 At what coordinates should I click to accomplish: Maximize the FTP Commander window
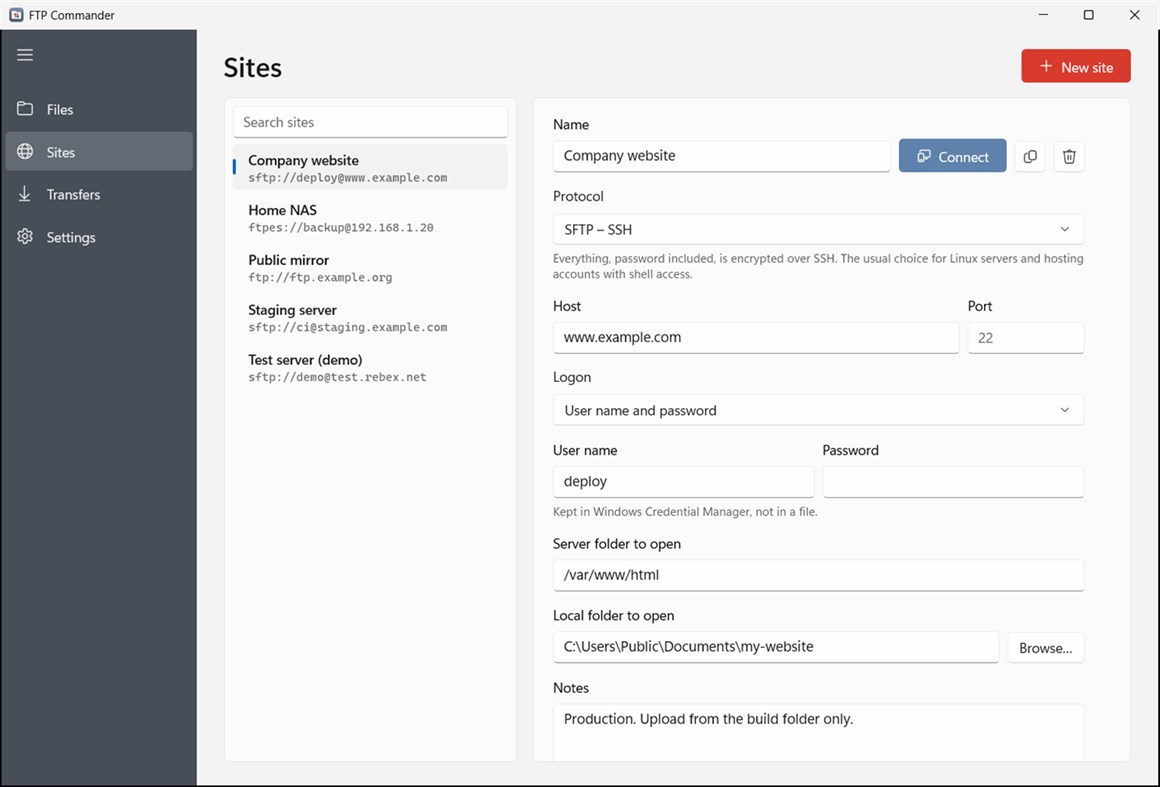[1088, 15]
